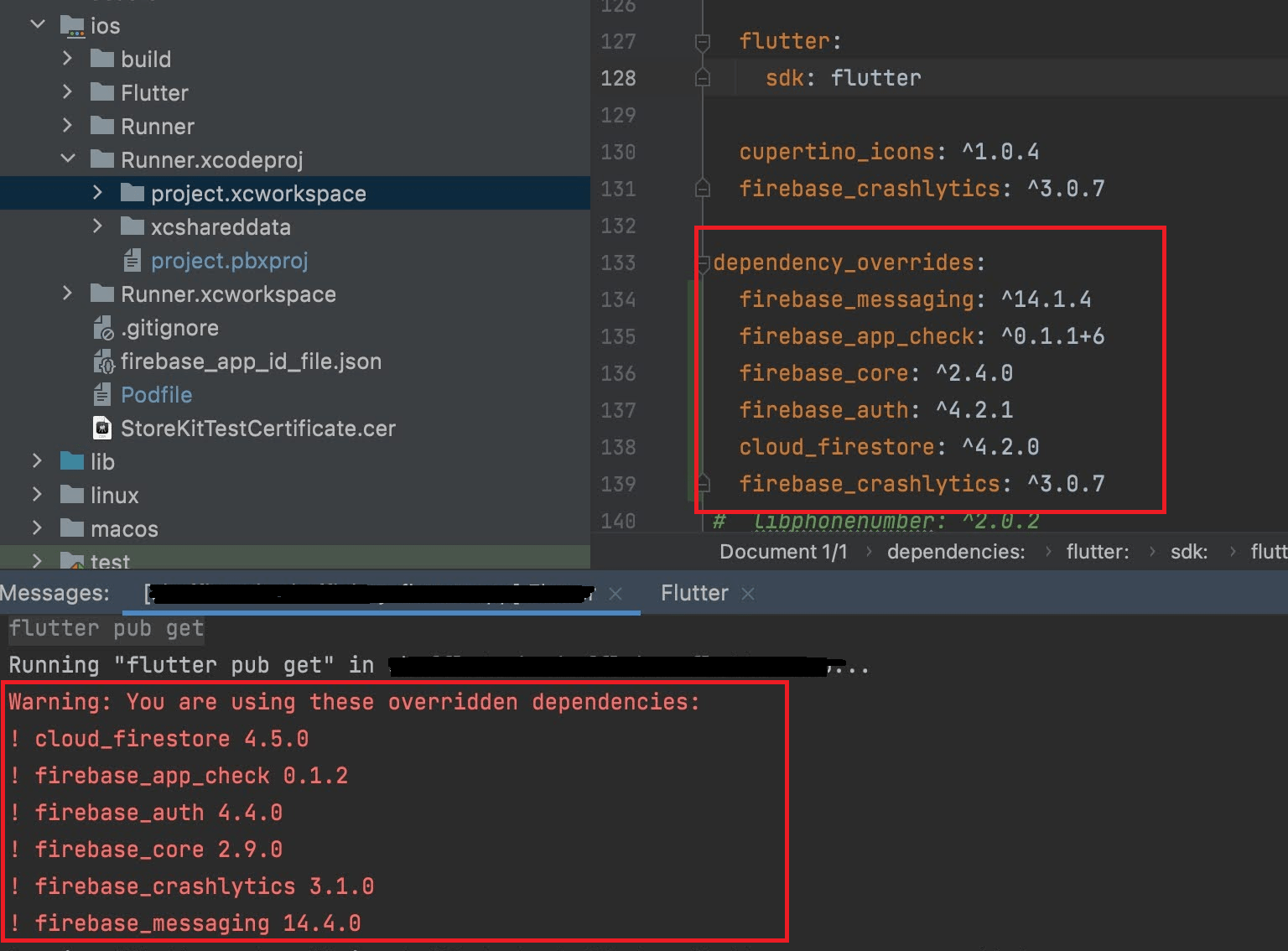Toggle fold marker at flutter: line 127
Screen dimensions: 1288x951
pyautogui.click(x=703, y=41)
